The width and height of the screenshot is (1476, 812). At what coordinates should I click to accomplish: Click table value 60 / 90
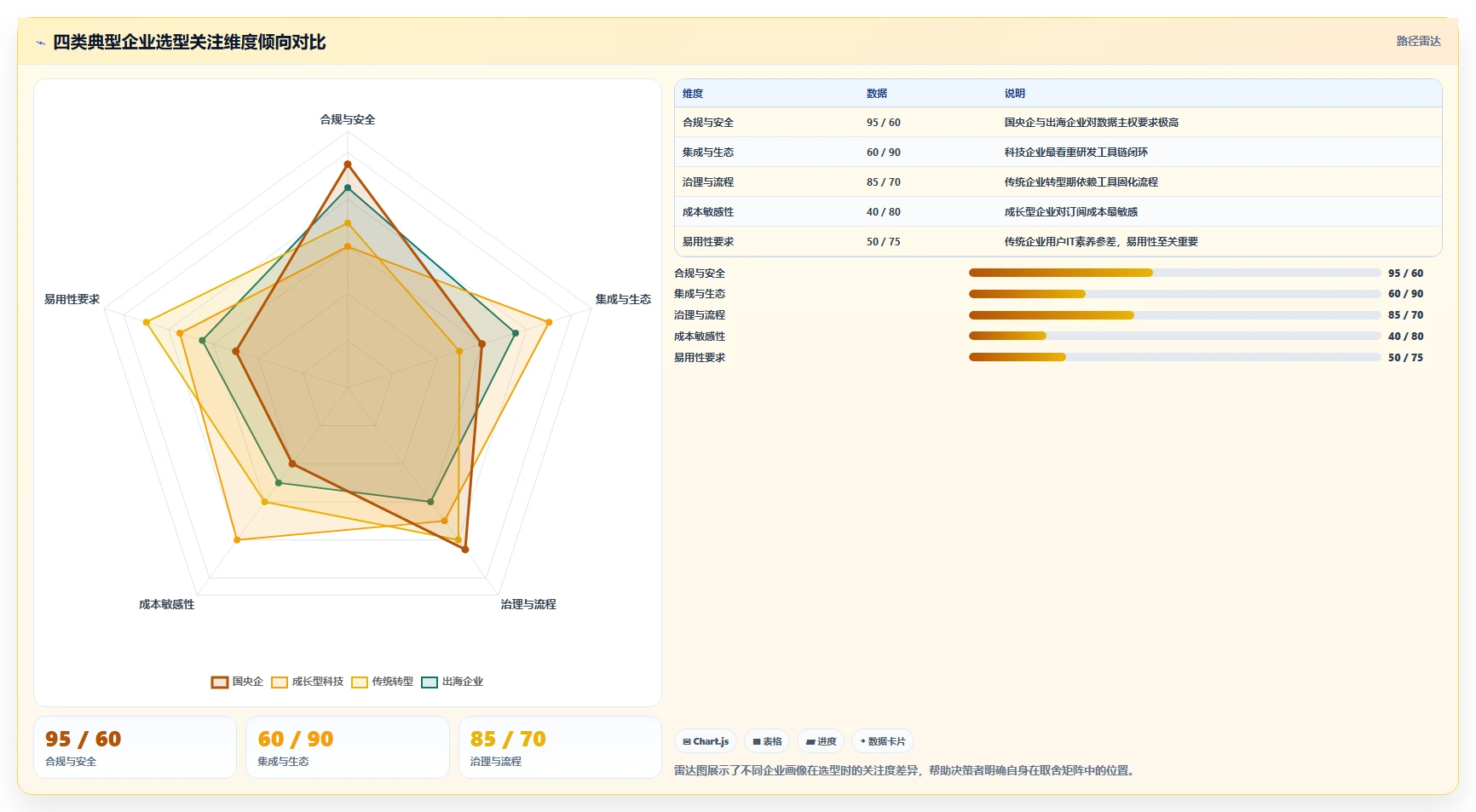point(884,153)
